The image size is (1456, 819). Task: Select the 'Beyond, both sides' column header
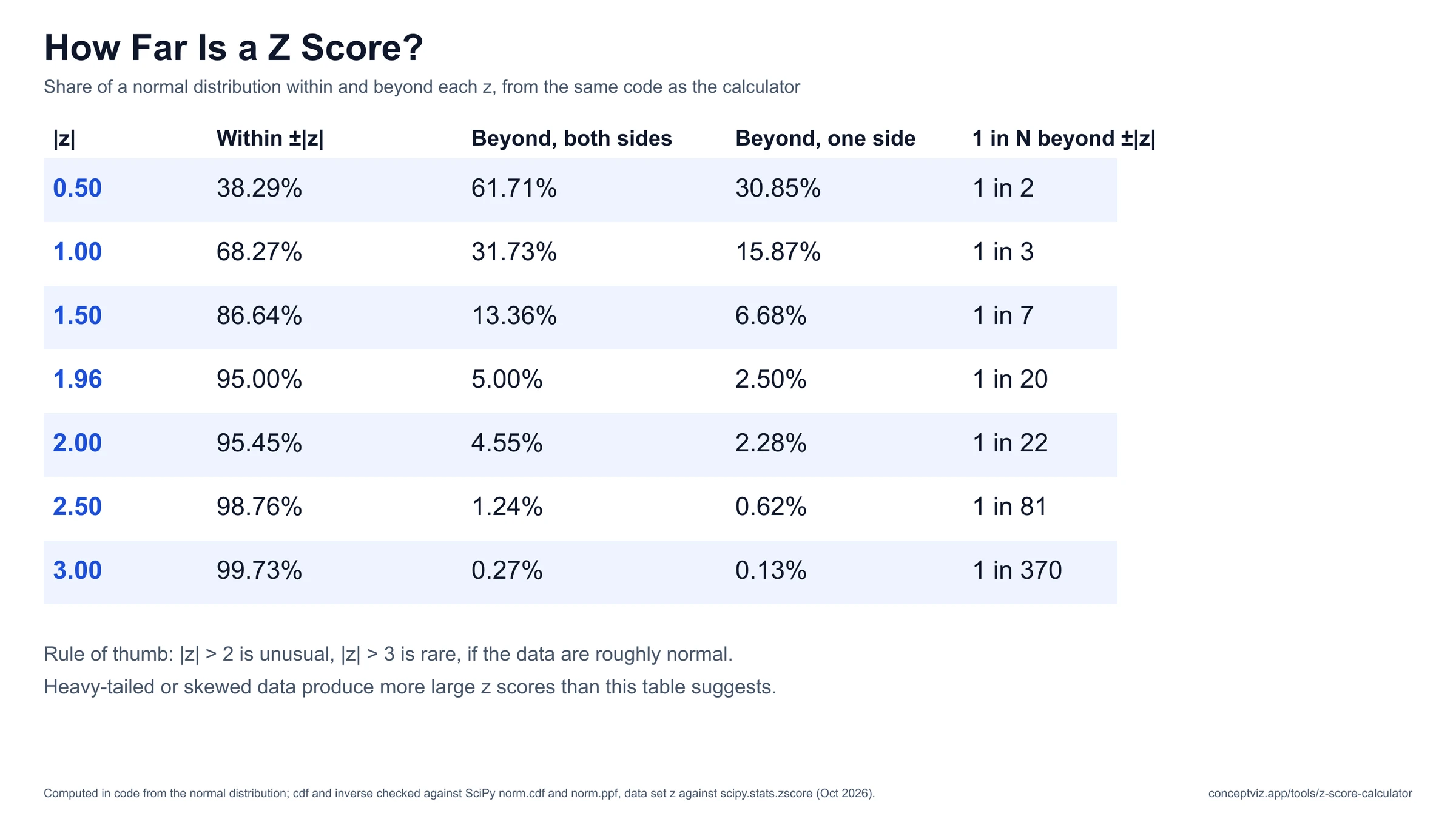tap(571, 138)
